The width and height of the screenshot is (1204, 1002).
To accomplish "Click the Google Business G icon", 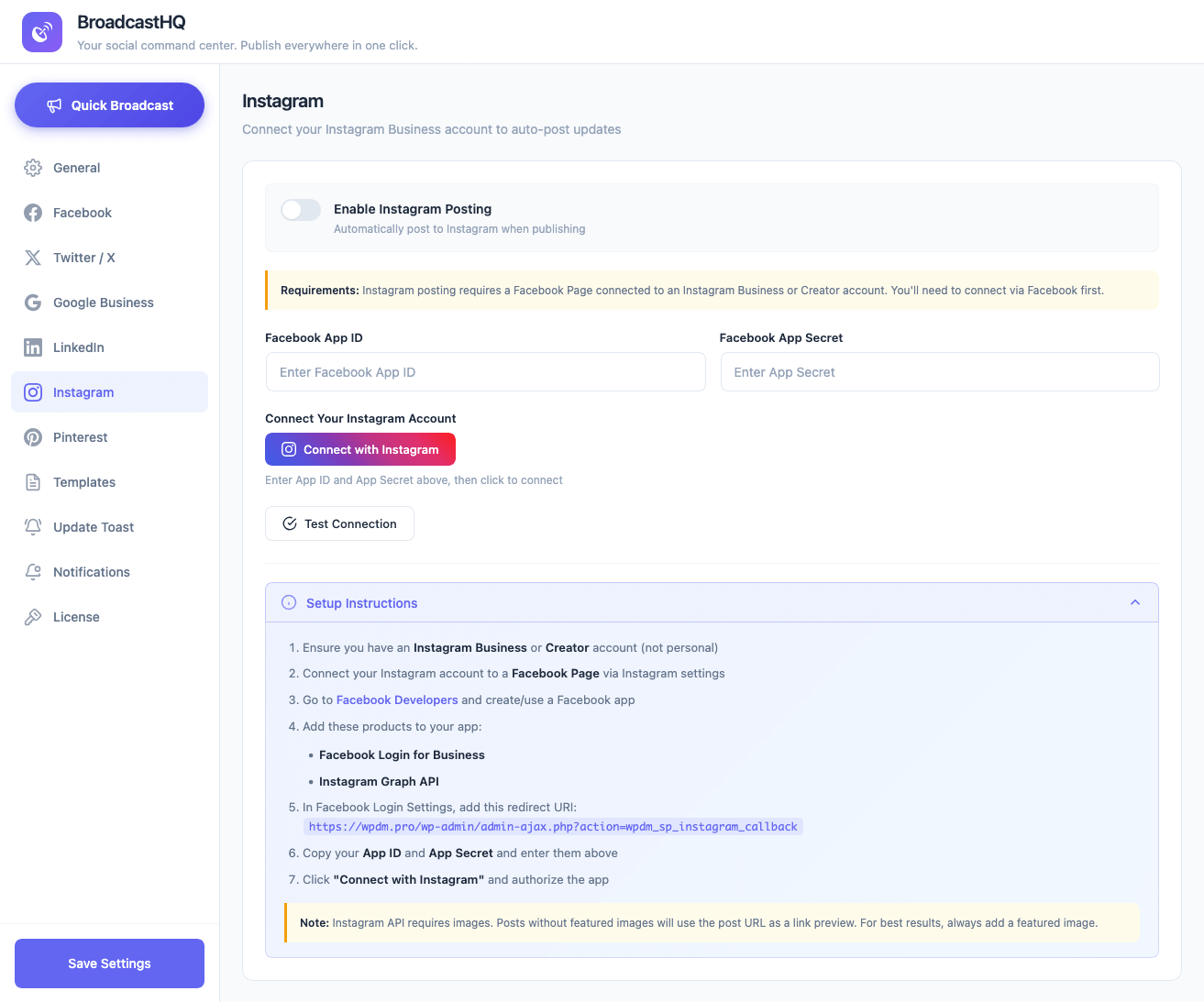I will pyautogui.click(x=33, y=303).
